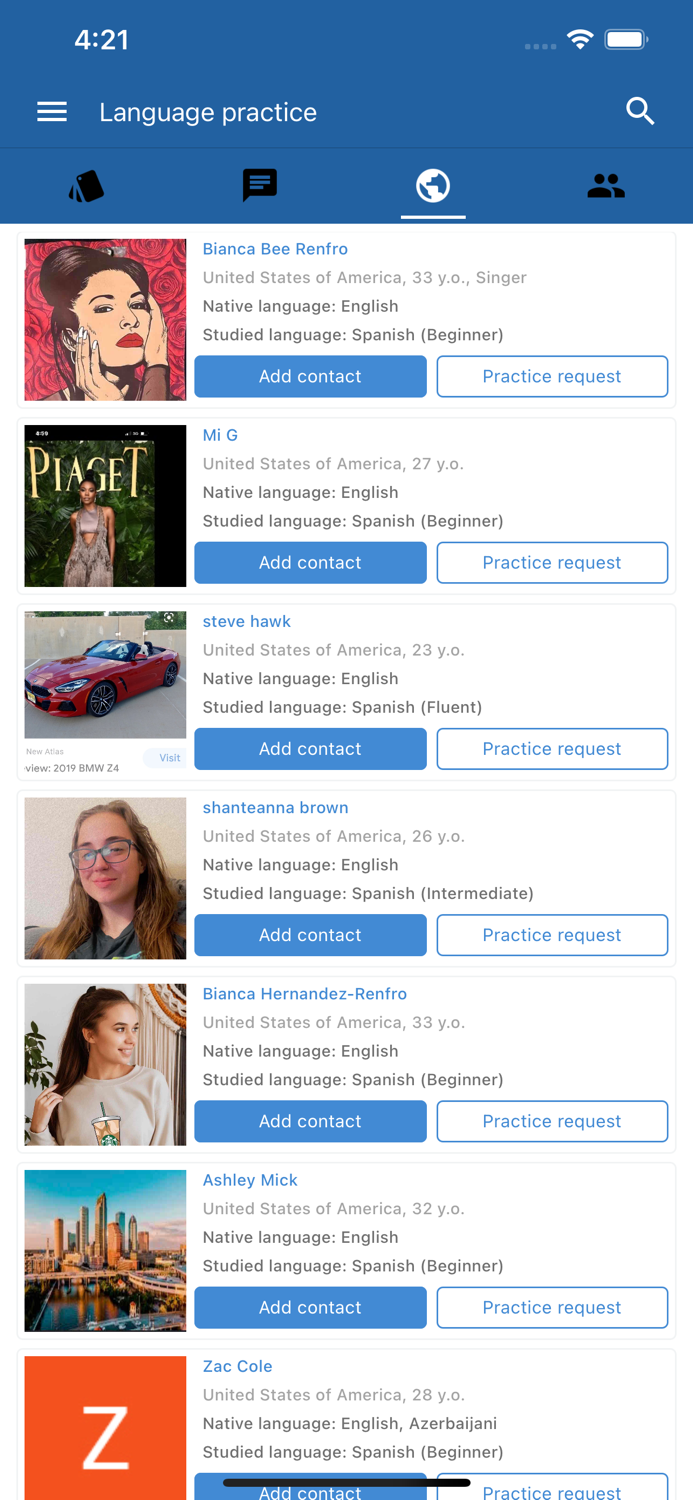Open steve hawk's profile

click(x=246, y=621)
